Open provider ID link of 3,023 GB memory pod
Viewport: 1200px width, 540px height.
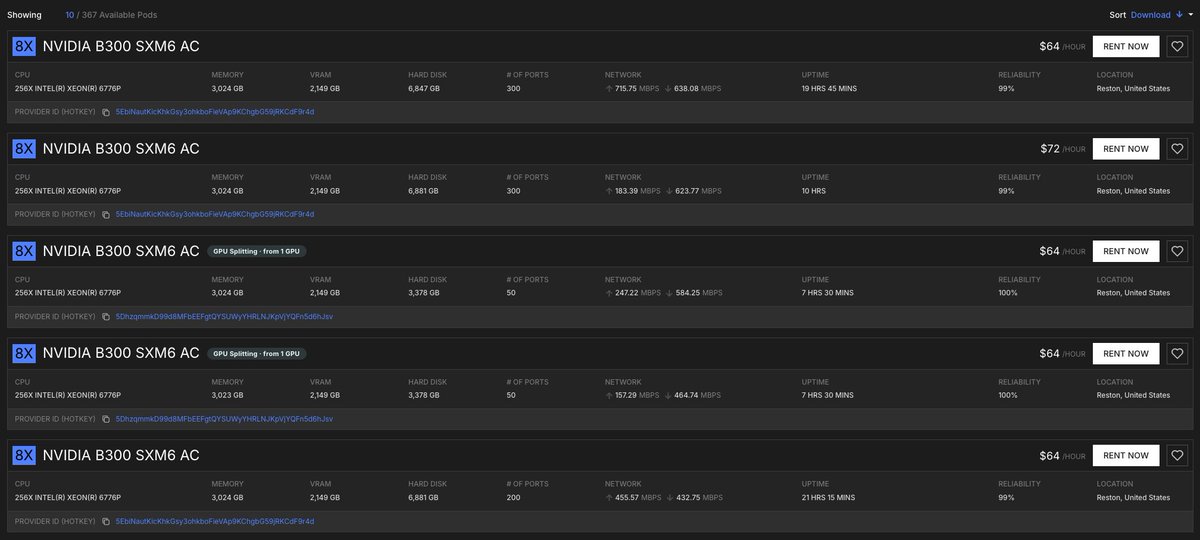(x=224, y=418)
